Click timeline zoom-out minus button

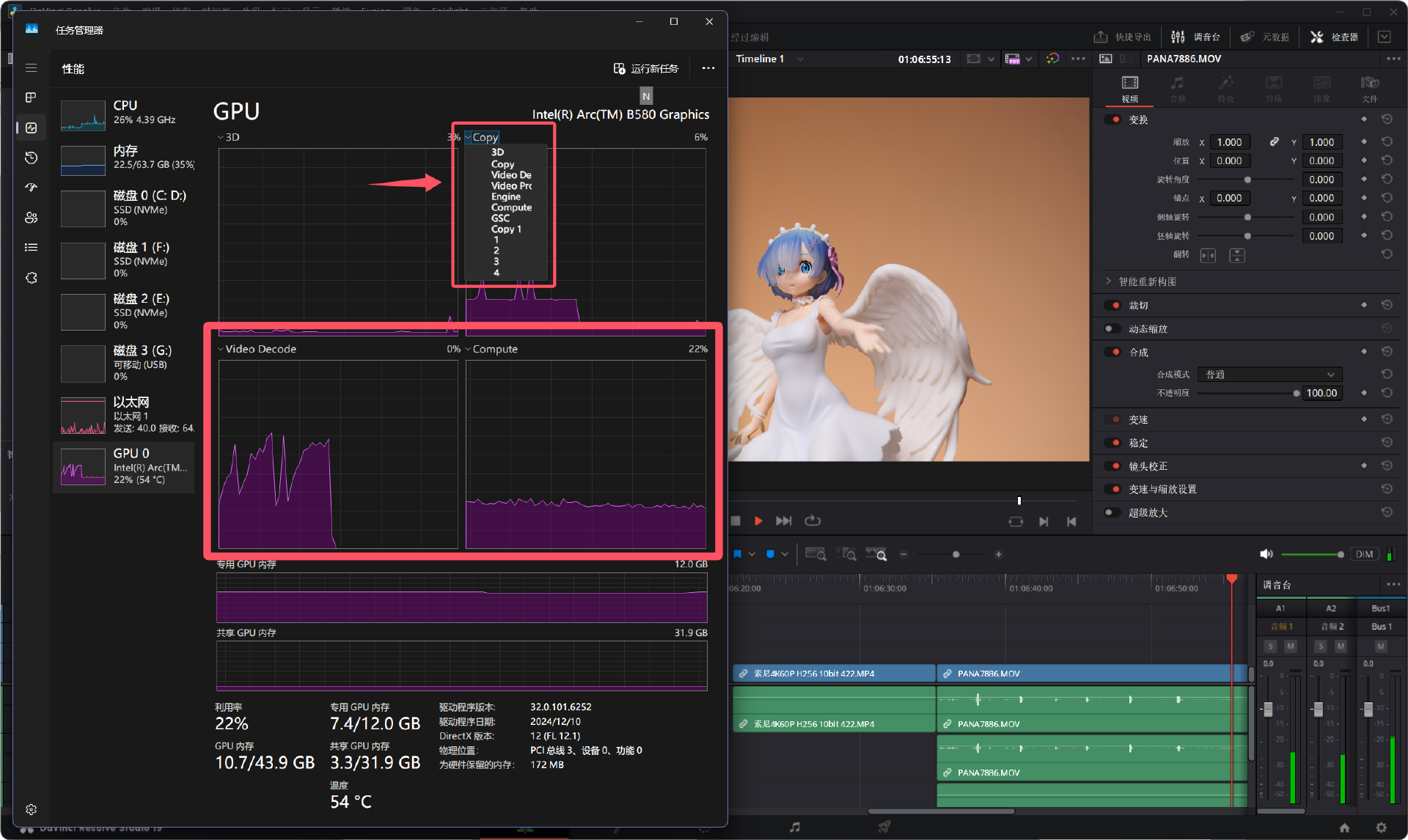click(x=903, y=555)
